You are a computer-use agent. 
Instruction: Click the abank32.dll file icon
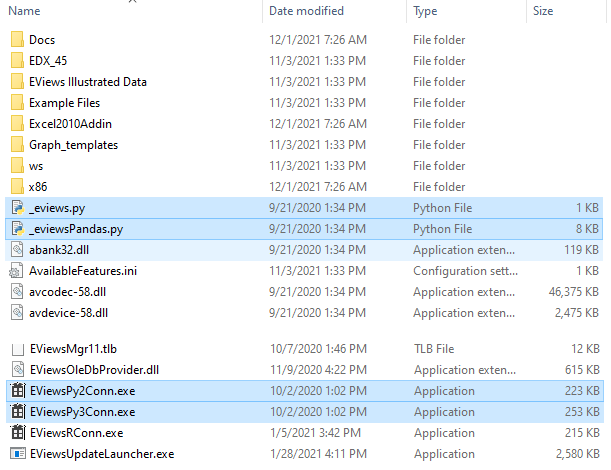[17, 250]
